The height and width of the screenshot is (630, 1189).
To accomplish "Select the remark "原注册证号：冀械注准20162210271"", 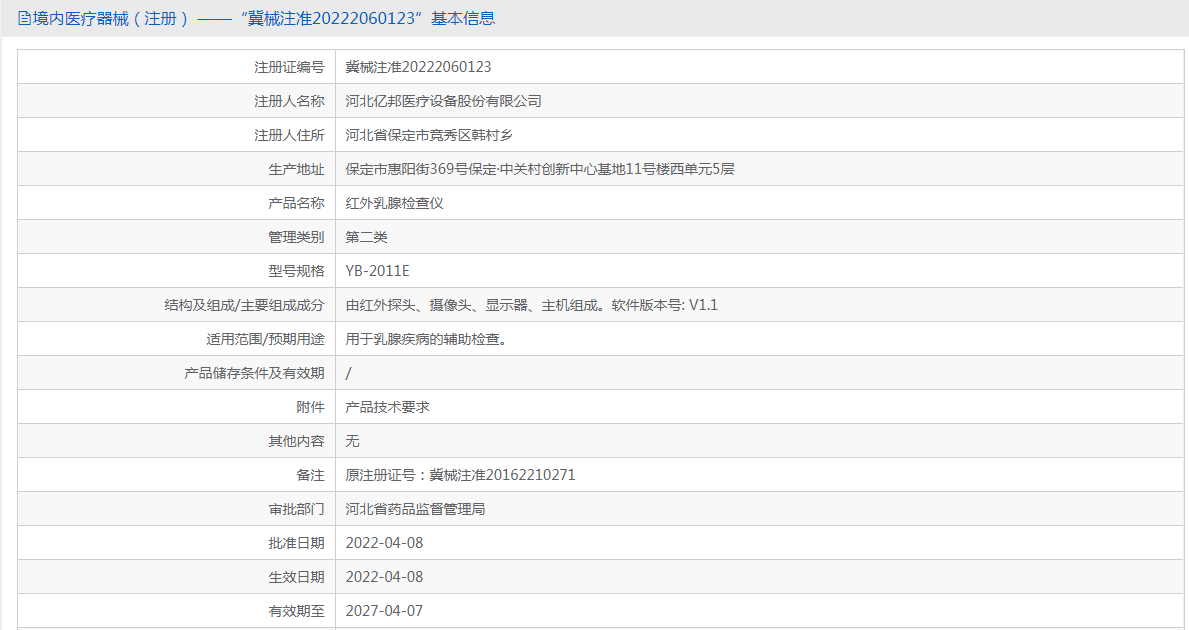I will tap(460, 475).
